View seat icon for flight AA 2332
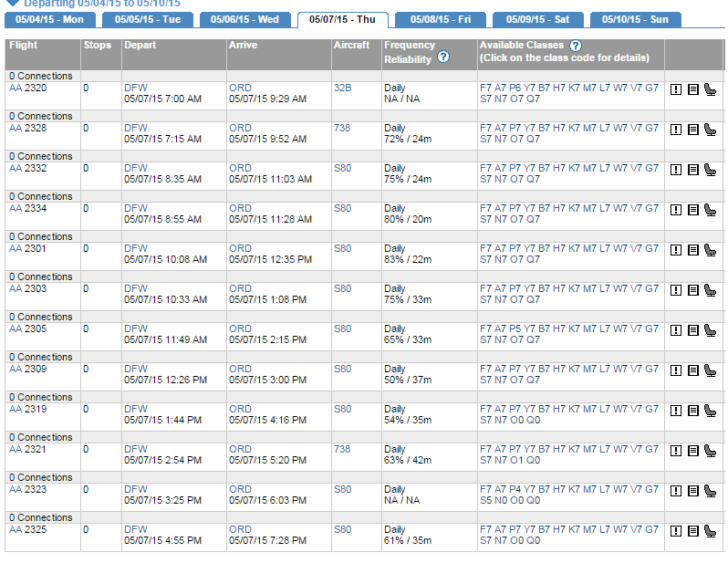 [710, 170]
